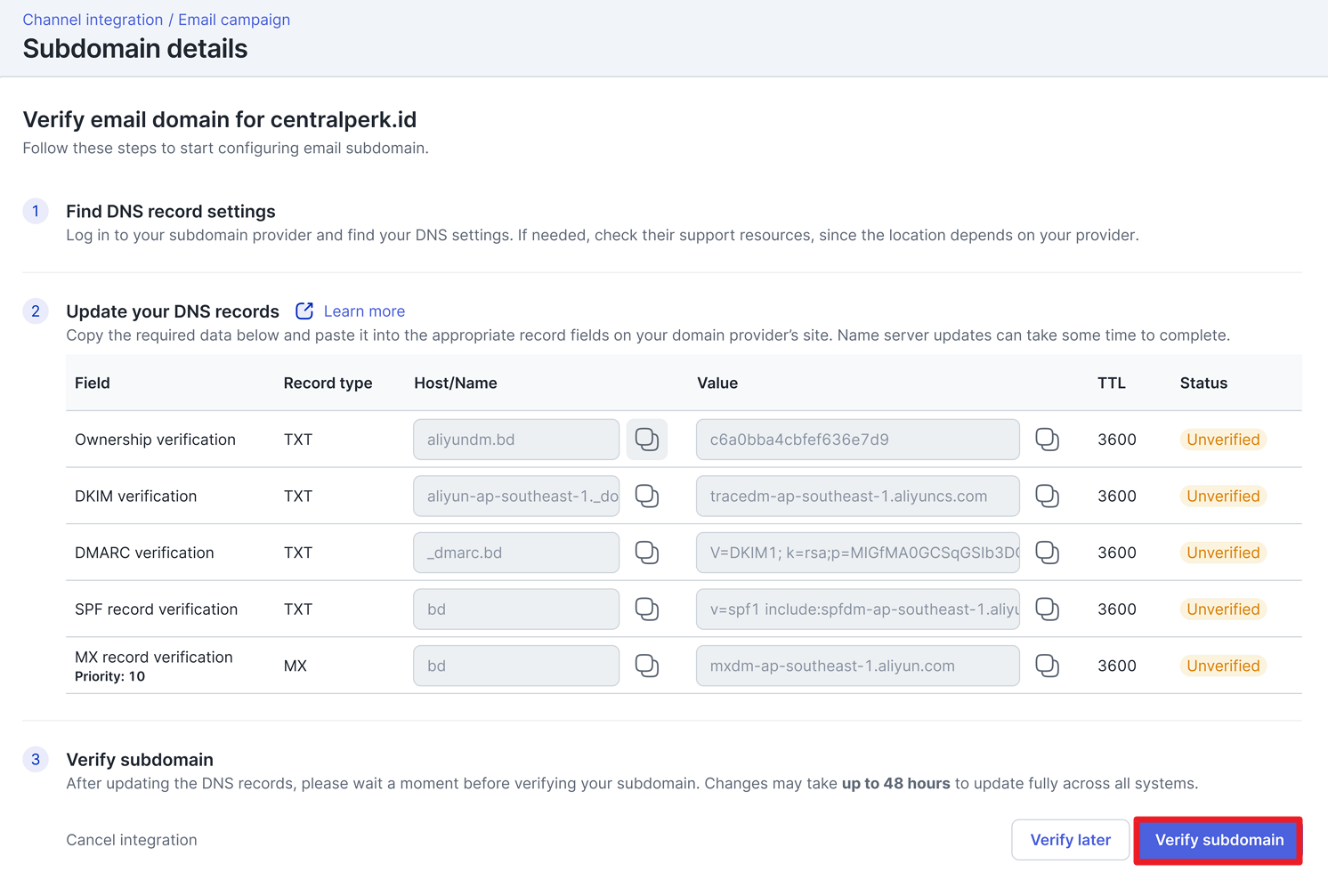
Task: Click Cancel integration
Action: click(132, 840)
